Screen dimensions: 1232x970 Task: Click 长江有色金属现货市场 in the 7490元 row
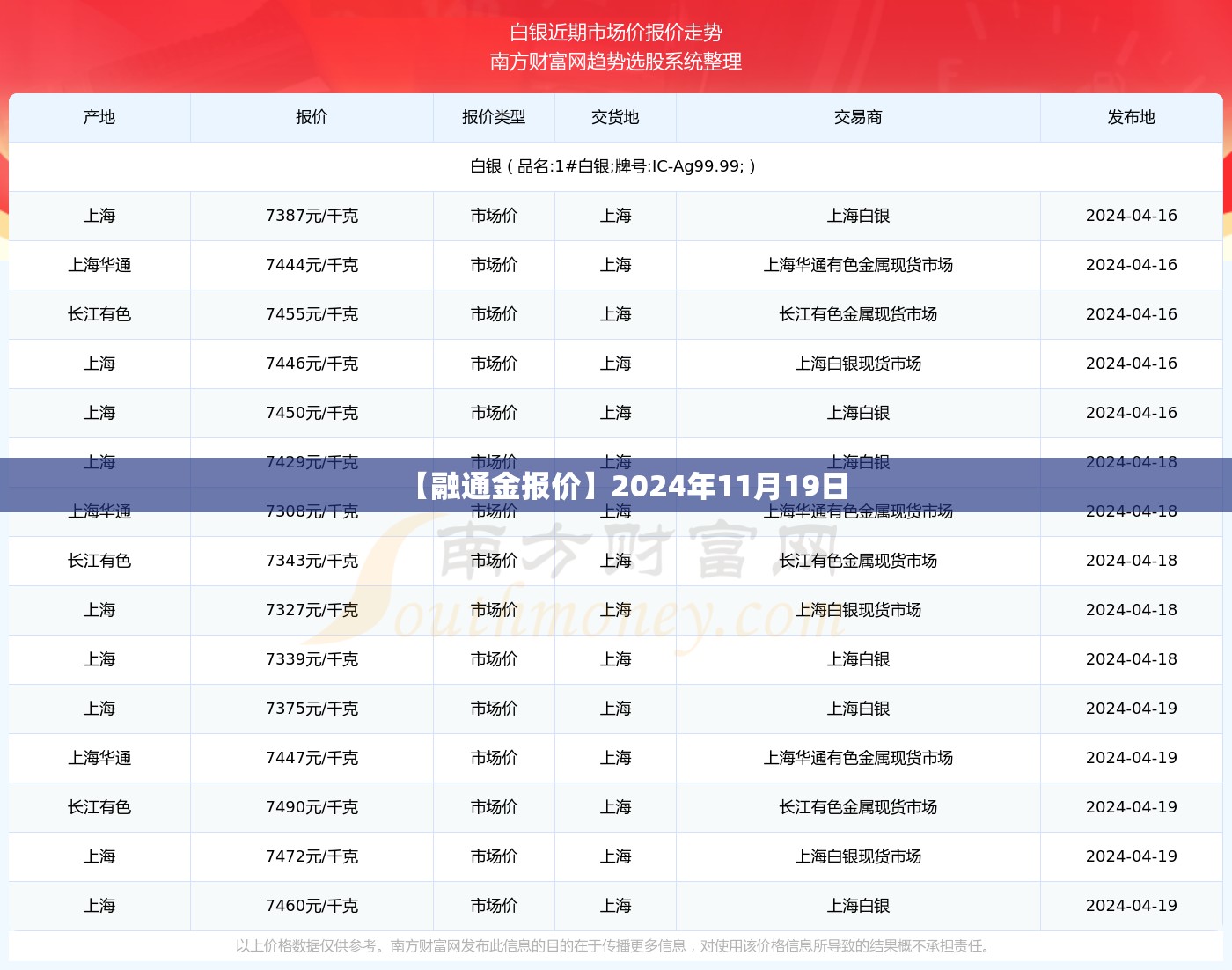[858, 807]
